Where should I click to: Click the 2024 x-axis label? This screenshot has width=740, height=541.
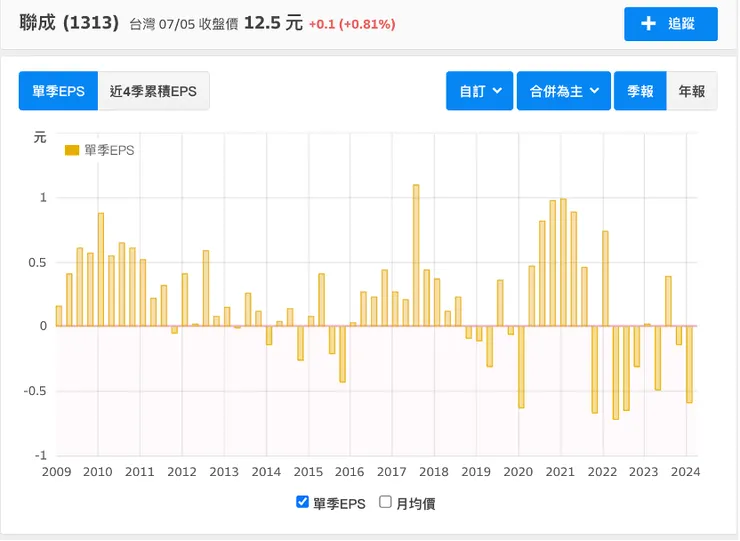[x=685, y=472]
